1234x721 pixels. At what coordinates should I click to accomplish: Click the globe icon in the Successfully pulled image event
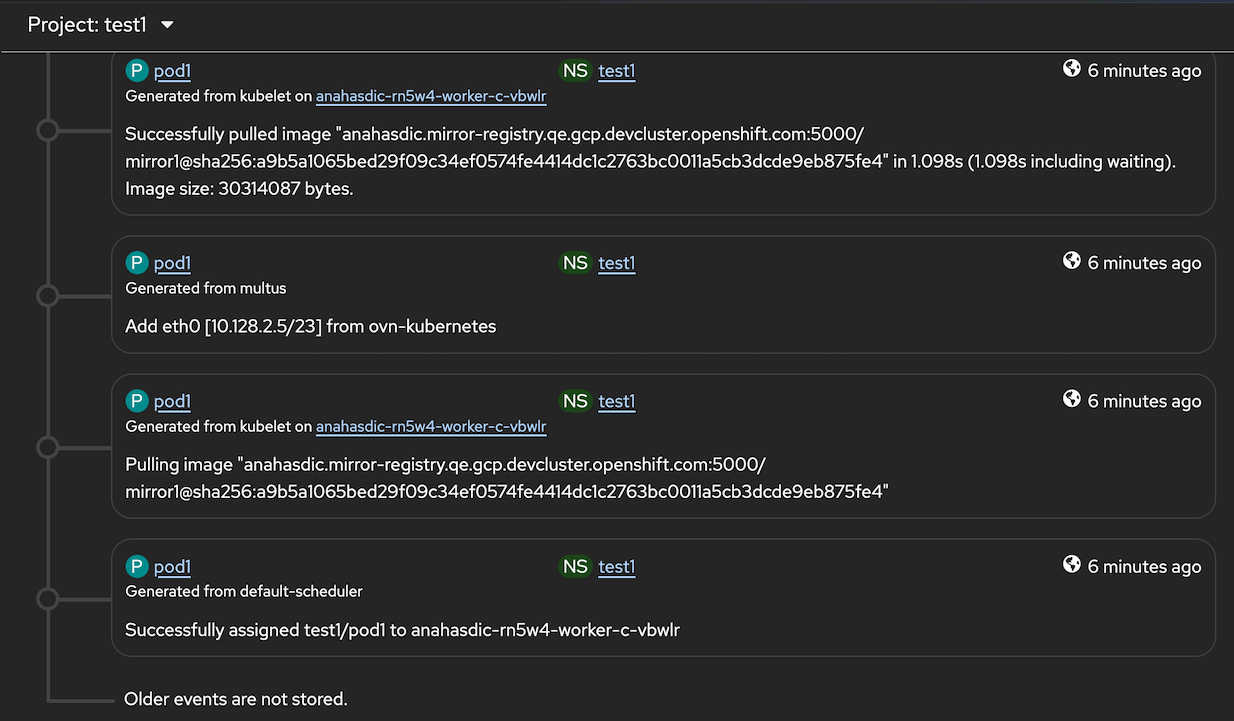(x=1072, y=69)
